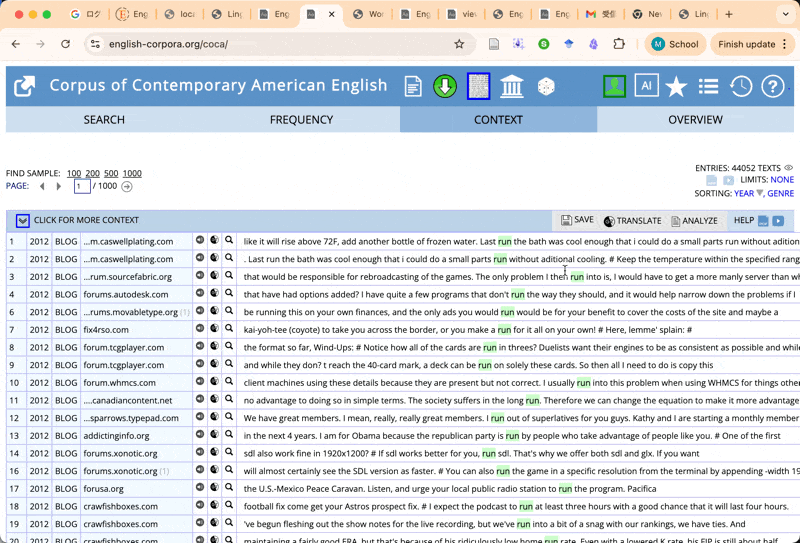Click the globe icon in row 3
Viewport: 800px width, 543px height.
[214, 276]
